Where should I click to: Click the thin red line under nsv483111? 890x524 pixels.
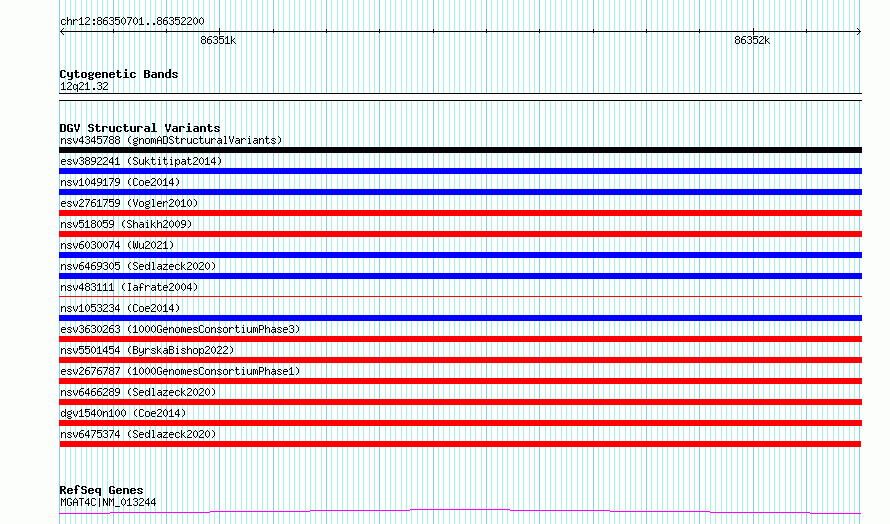460,296
